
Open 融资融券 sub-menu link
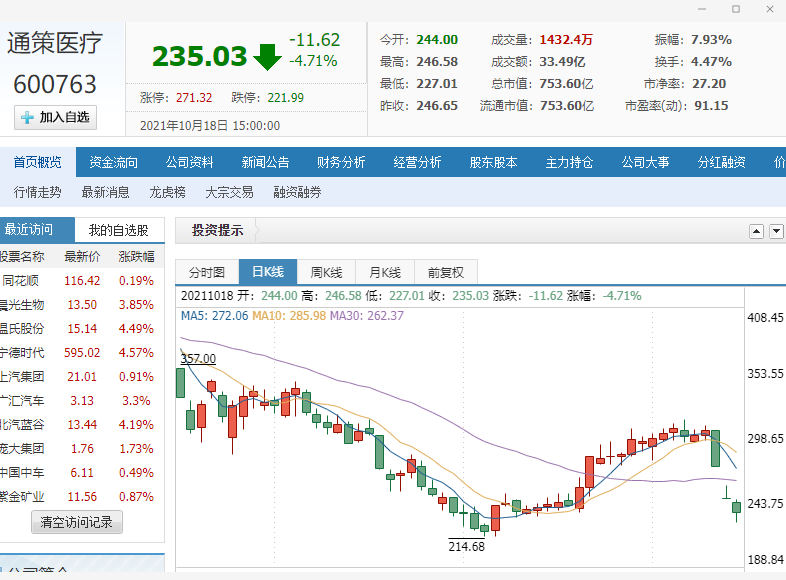click(298, 192)
